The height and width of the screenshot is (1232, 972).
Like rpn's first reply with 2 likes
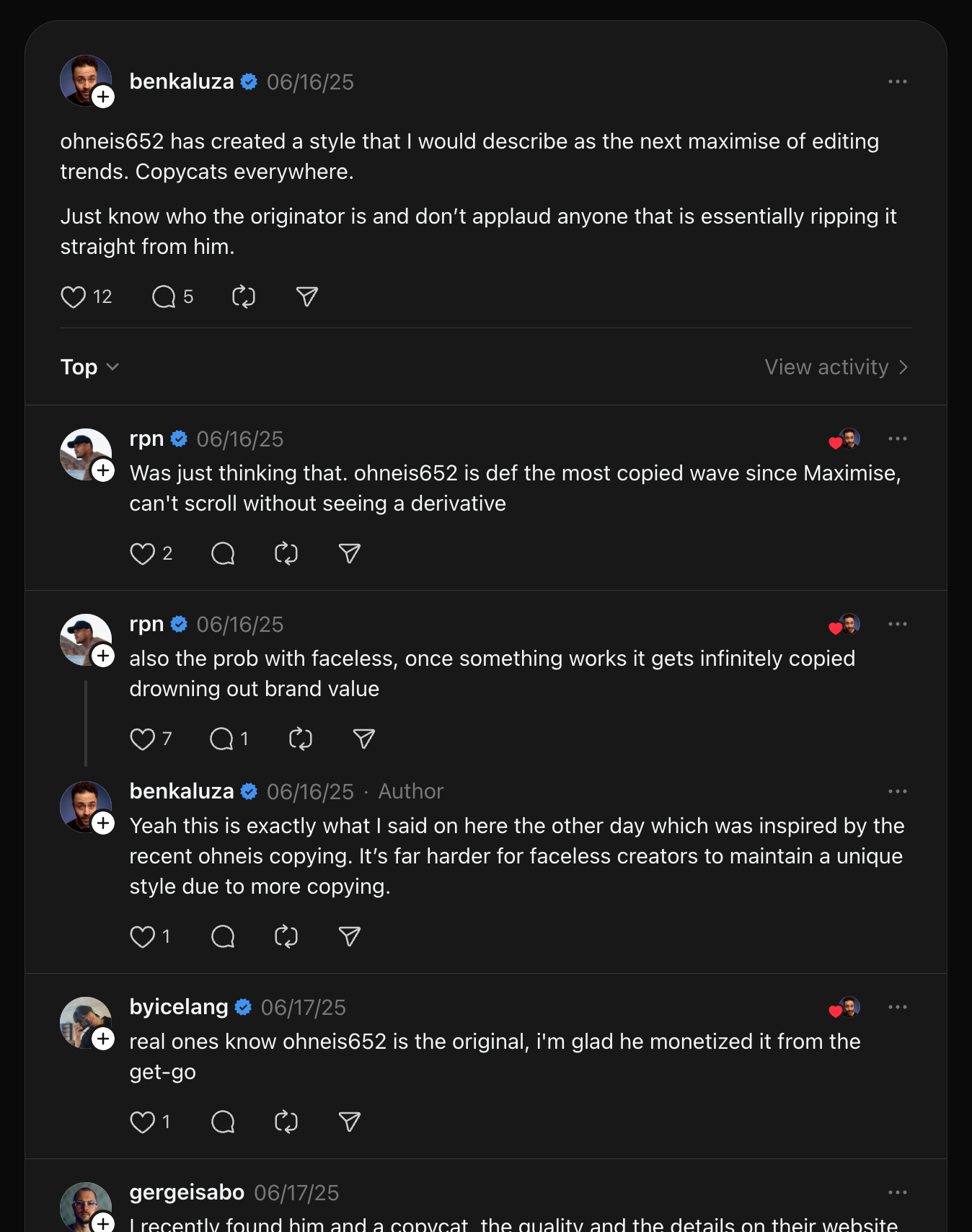142,553
